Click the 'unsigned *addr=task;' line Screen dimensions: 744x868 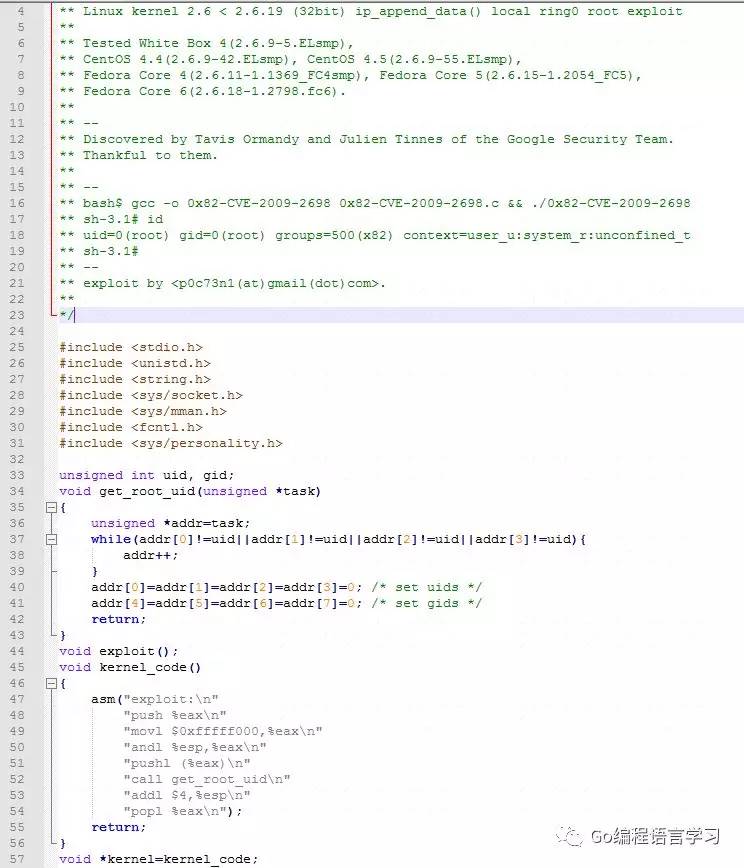(x=170, y=523)
